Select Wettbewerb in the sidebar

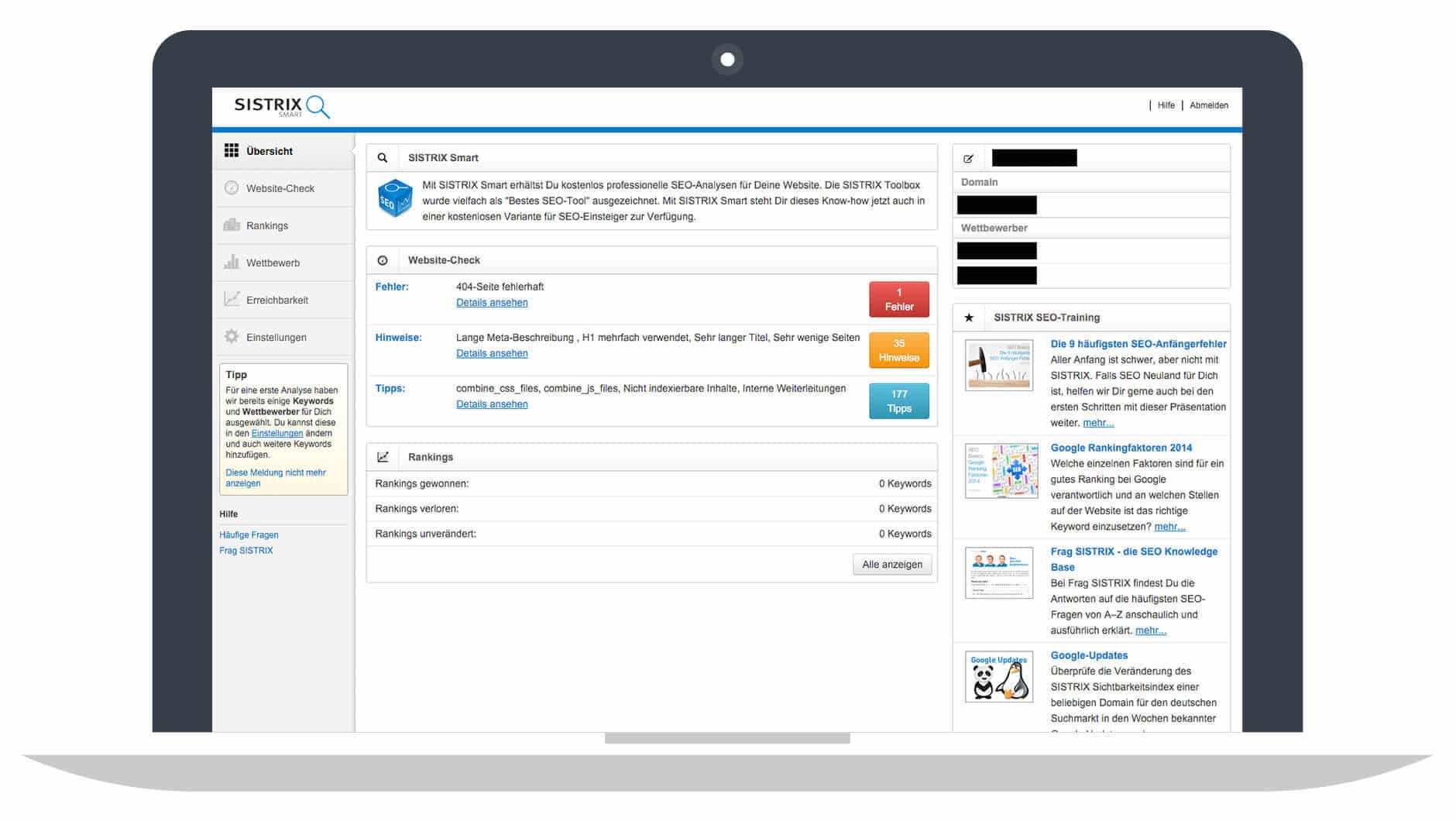(x=283, y=263)
